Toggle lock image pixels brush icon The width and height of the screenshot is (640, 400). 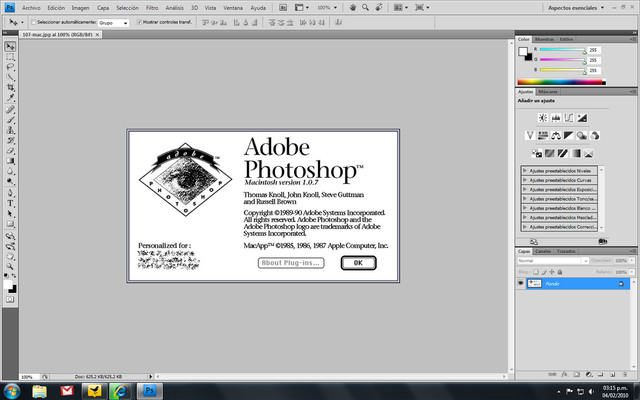pos(544,272)
